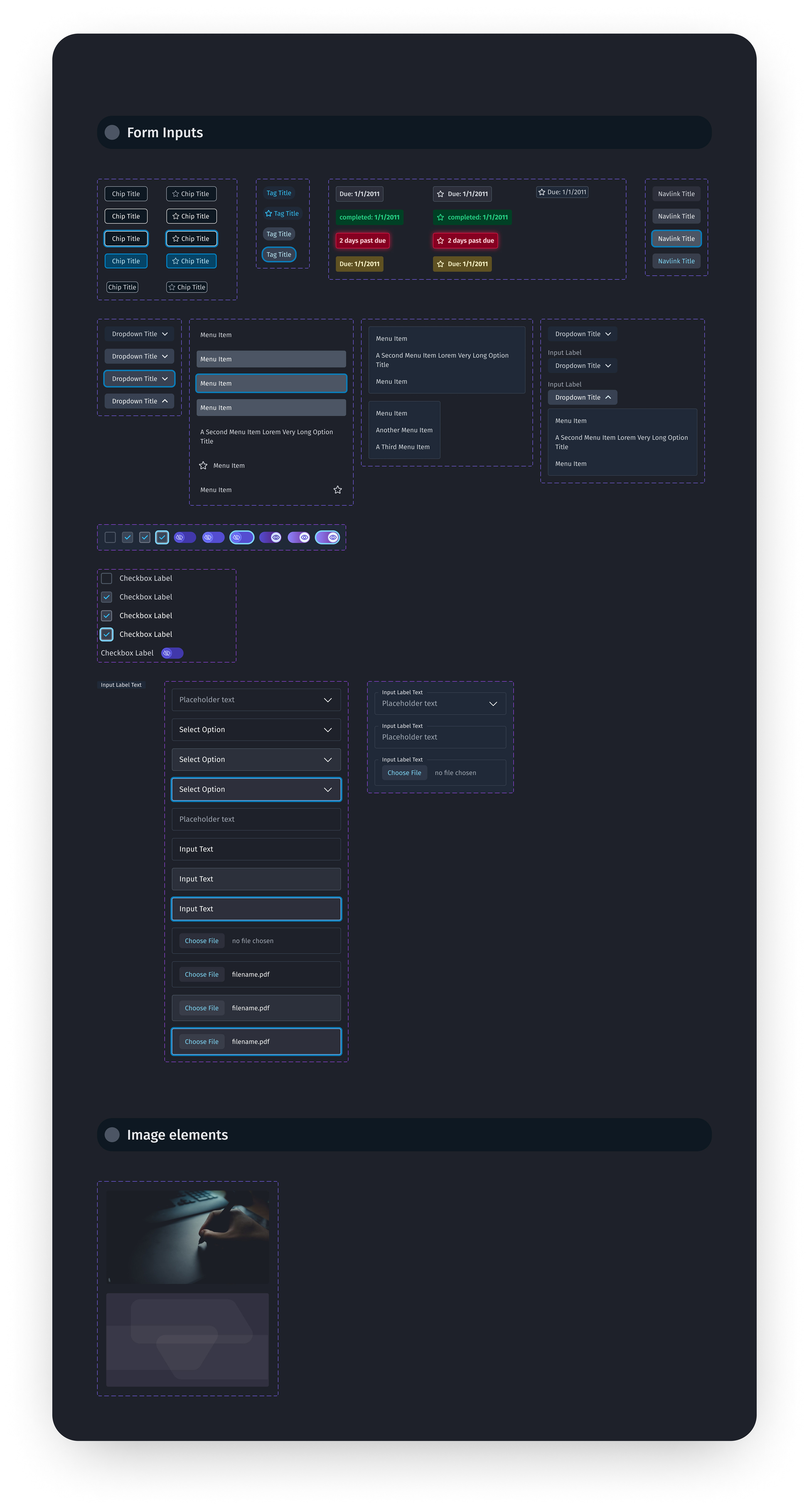Click the star in green starred completed badge
The image size is (809, 1512).
440,217
